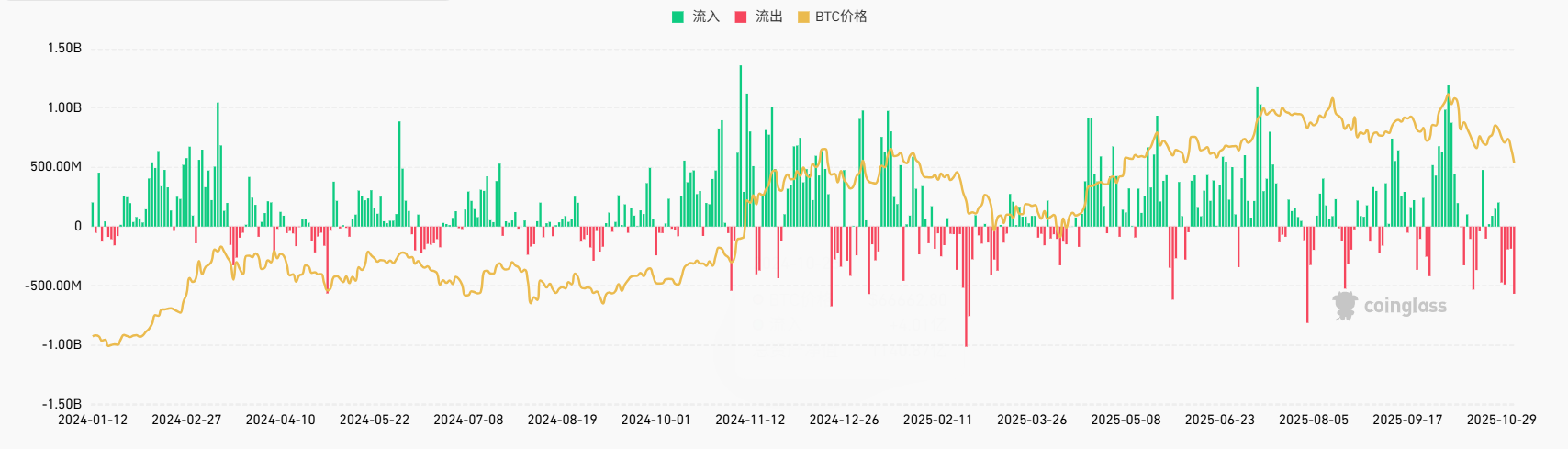Click the 2025-05-08 date axis label

pyautogui.click(x=1126, y=420)
